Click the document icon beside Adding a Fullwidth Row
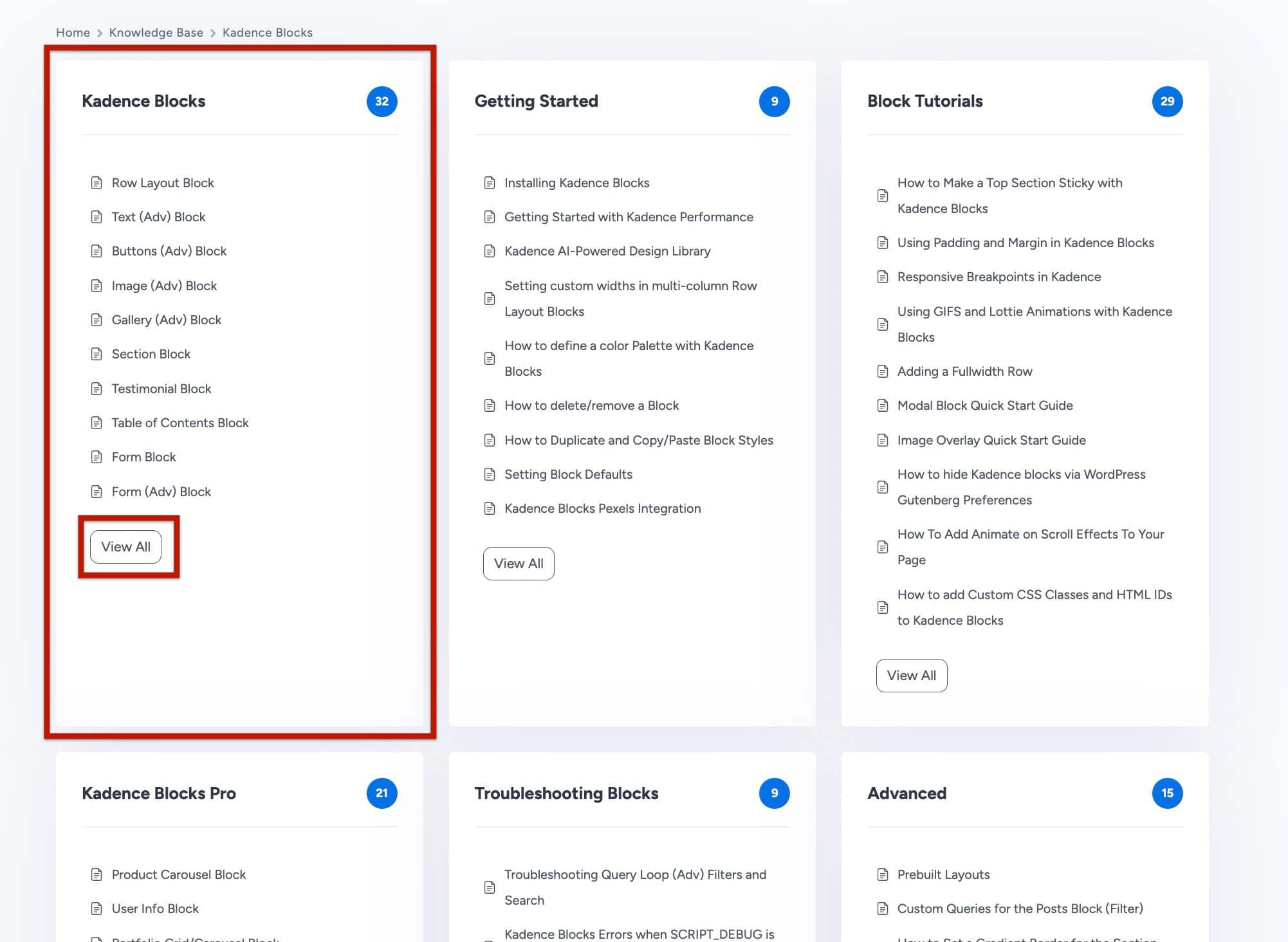 point(883,371)
